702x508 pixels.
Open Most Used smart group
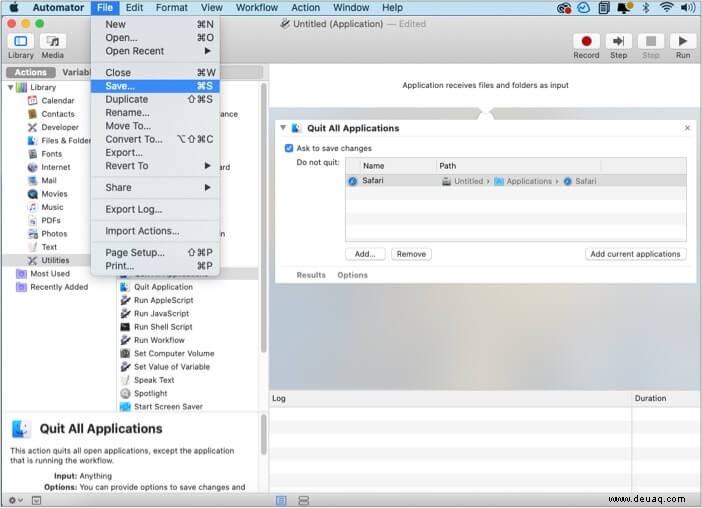click(49, 273)
